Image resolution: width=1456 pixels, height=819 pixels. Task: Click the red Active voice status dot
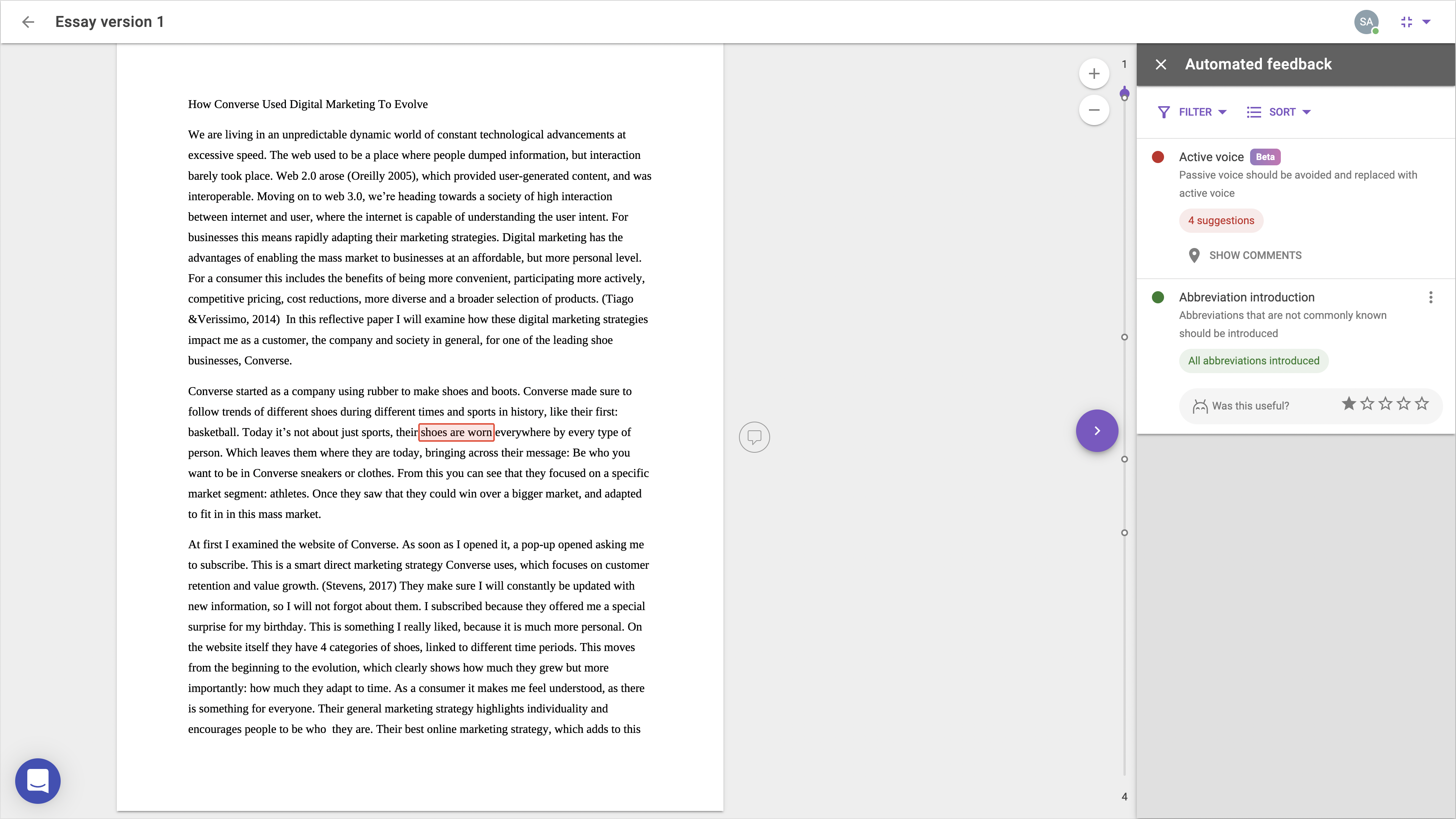pyautogui.click(x=1158, y=157)
